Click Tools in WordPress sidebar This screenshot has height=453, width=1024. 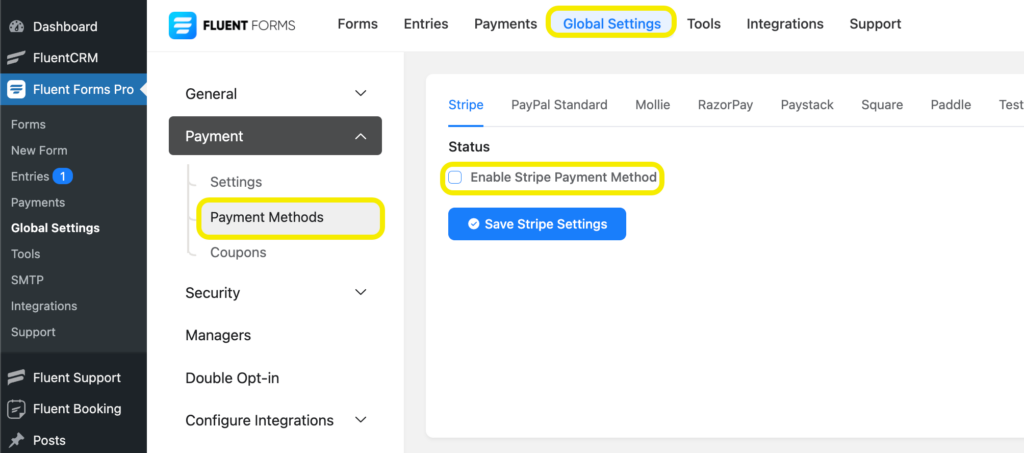point(25,254)
